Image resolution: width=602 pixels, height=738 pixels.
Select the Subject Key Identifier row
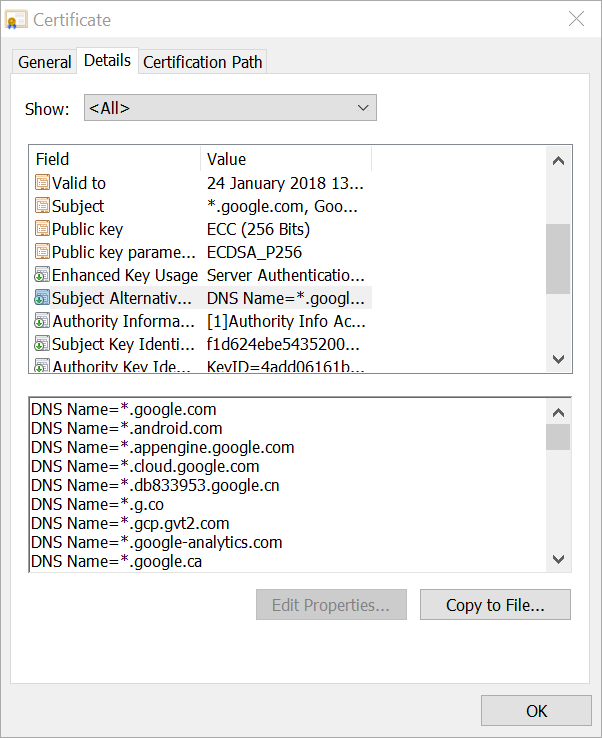coord(201,344)
